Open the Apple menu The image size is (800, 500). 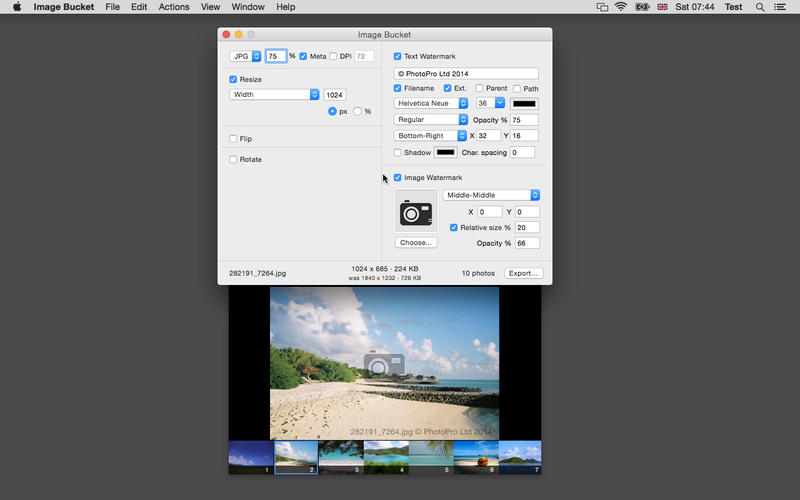[17, 7]
